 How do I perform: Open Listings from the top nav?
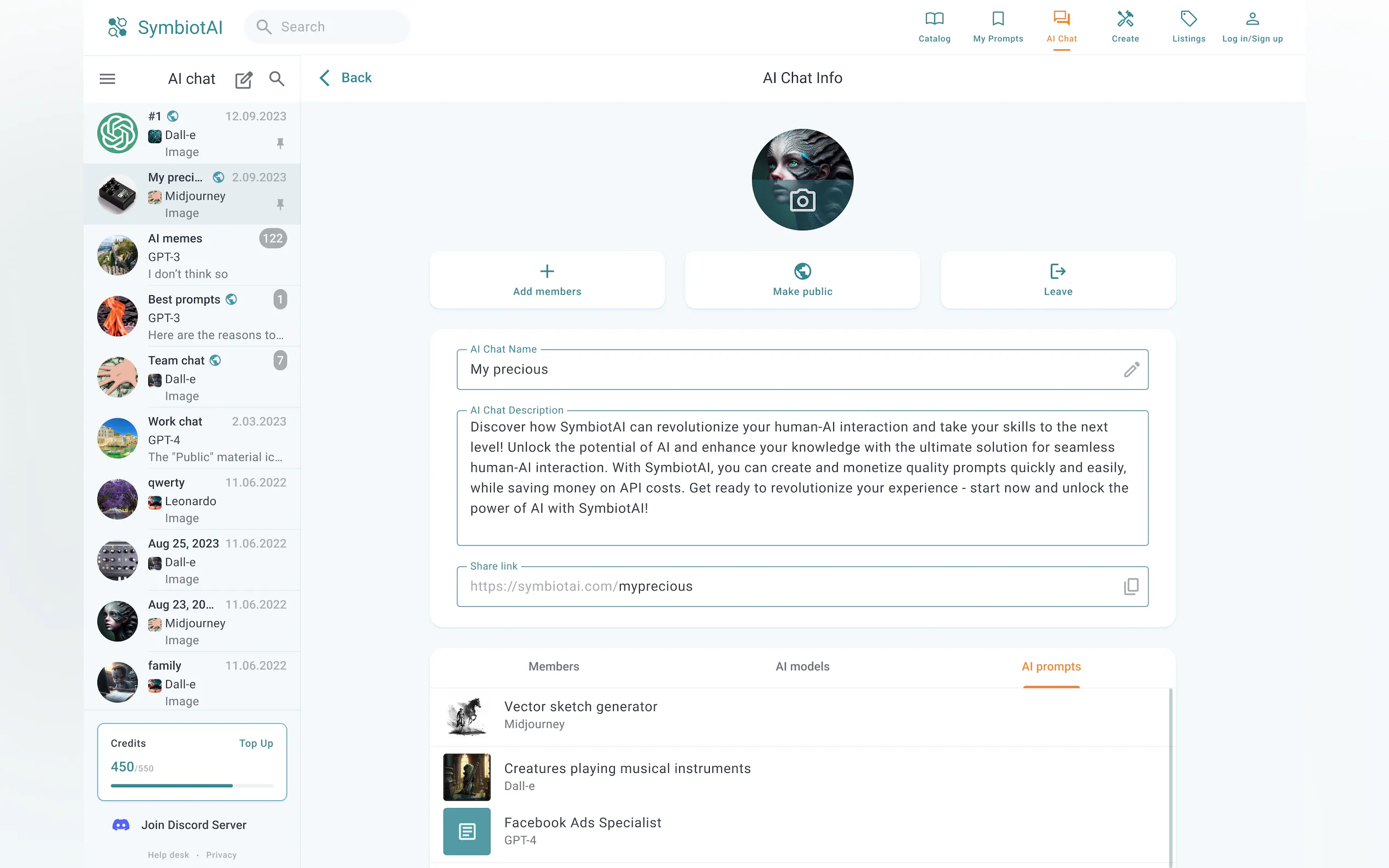click(1189, 27)
